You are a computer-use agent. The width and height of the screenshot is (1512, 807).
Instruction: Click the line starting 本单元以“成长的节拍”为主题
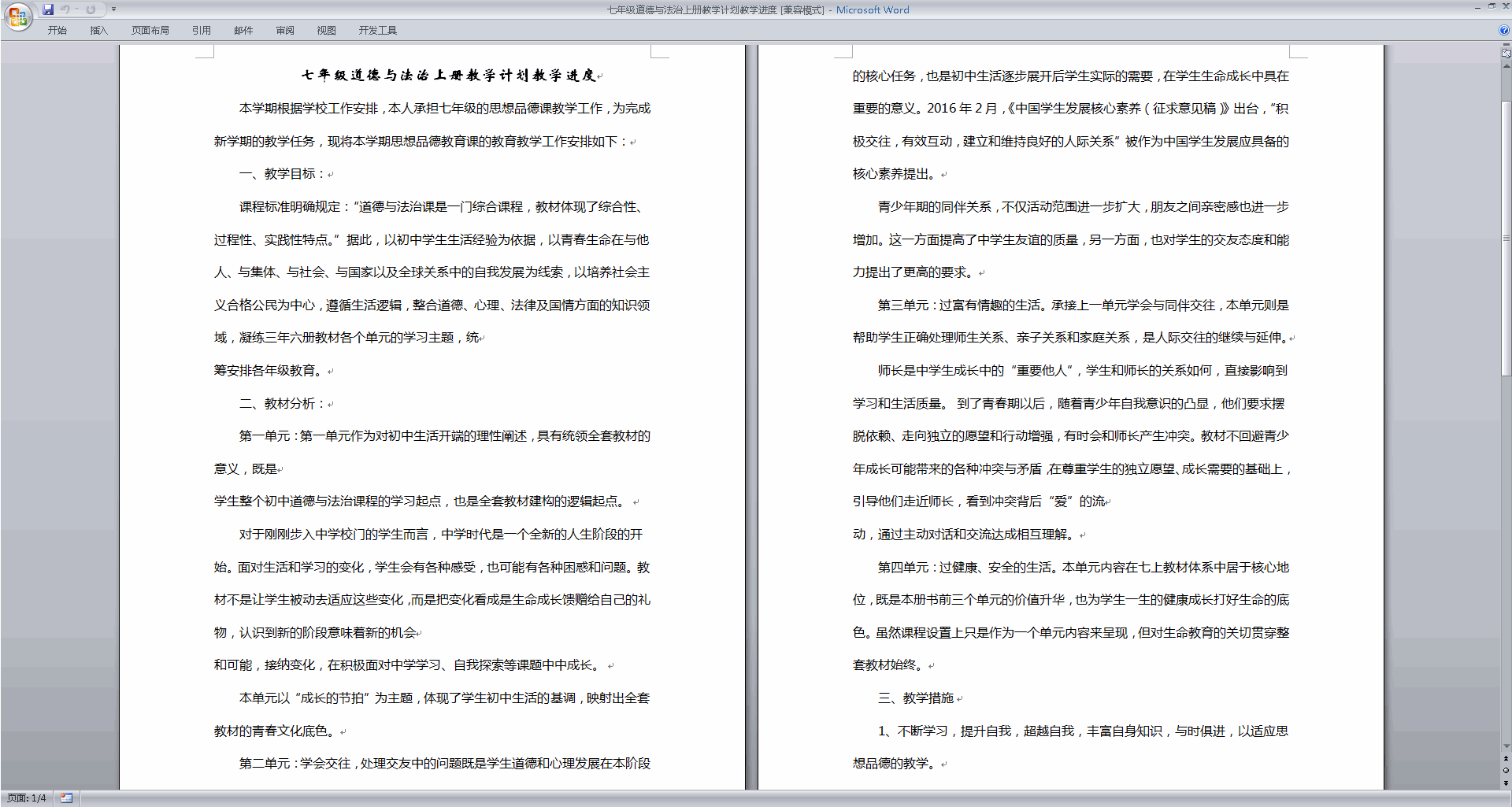click(x=445, y=698)
